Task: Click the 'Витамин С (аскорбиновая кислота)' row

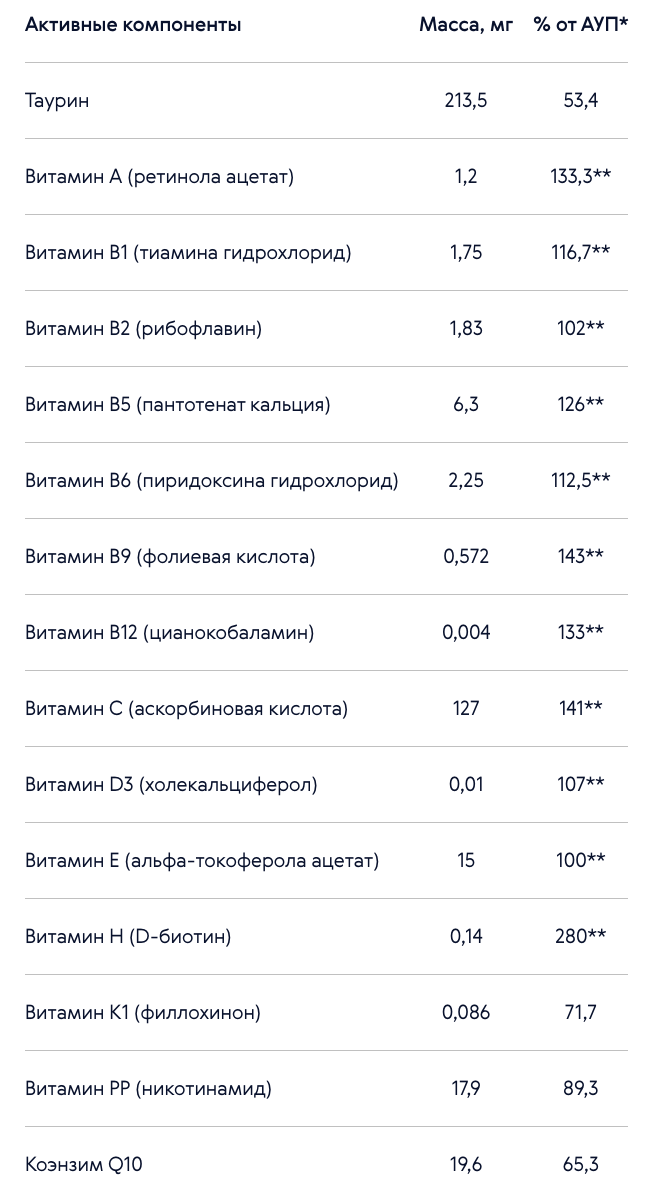Action: point(327,709)
